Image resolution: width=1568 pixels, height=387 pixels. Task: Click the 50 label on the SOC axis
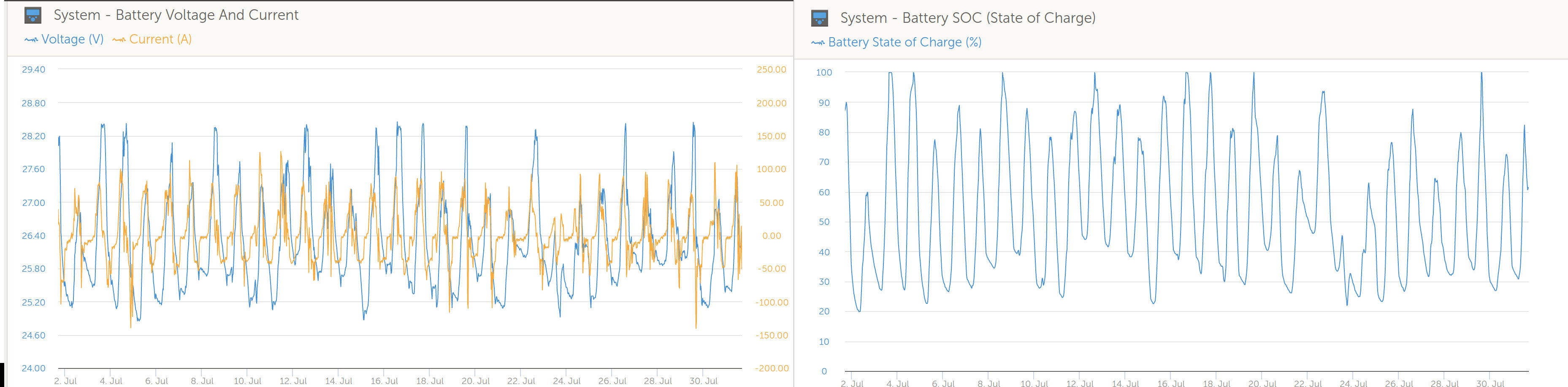click(823, 222)
